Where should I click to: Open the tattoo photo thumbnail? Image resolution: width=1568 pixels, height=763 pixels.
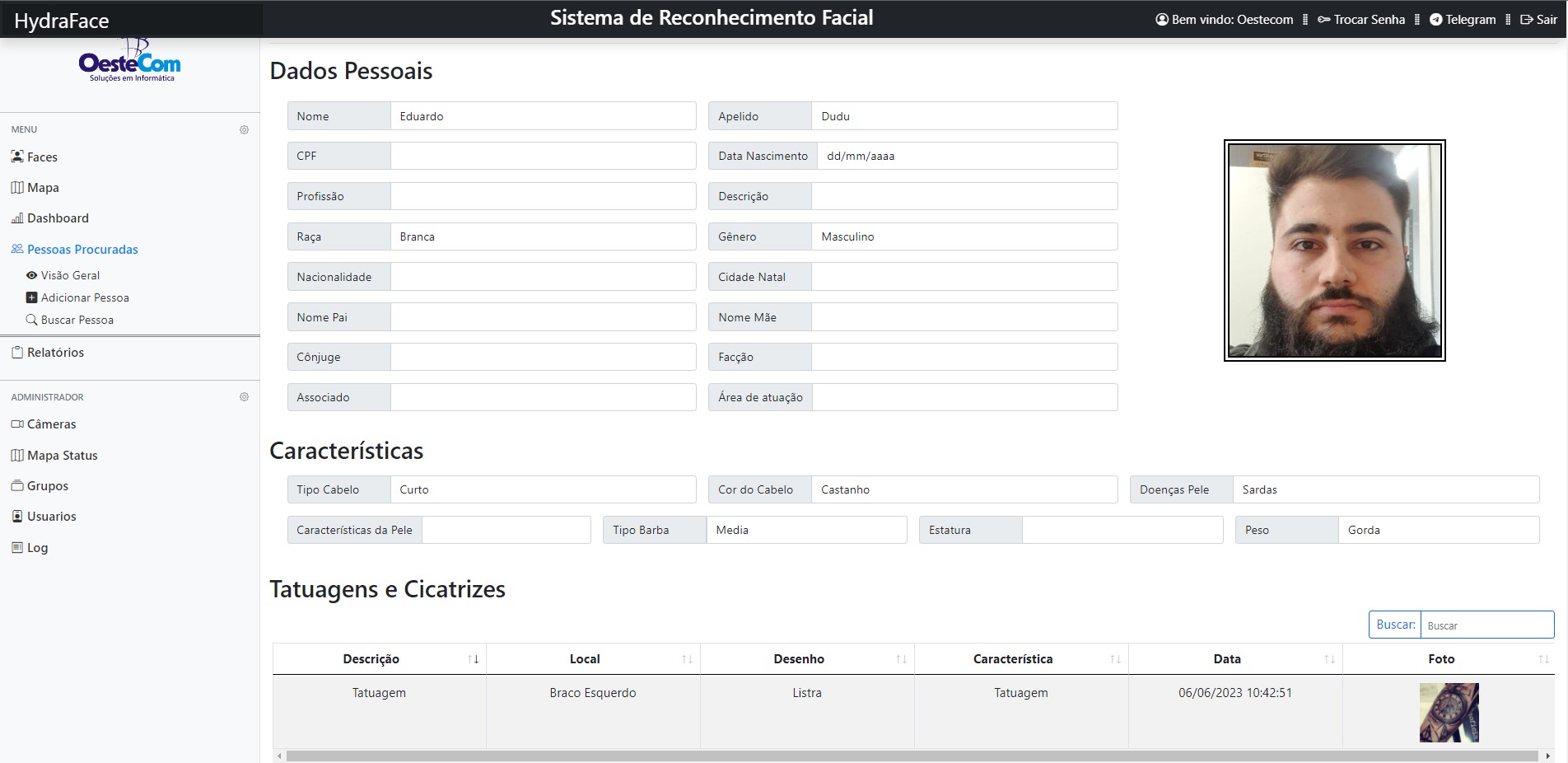(x=1449, y=713)
